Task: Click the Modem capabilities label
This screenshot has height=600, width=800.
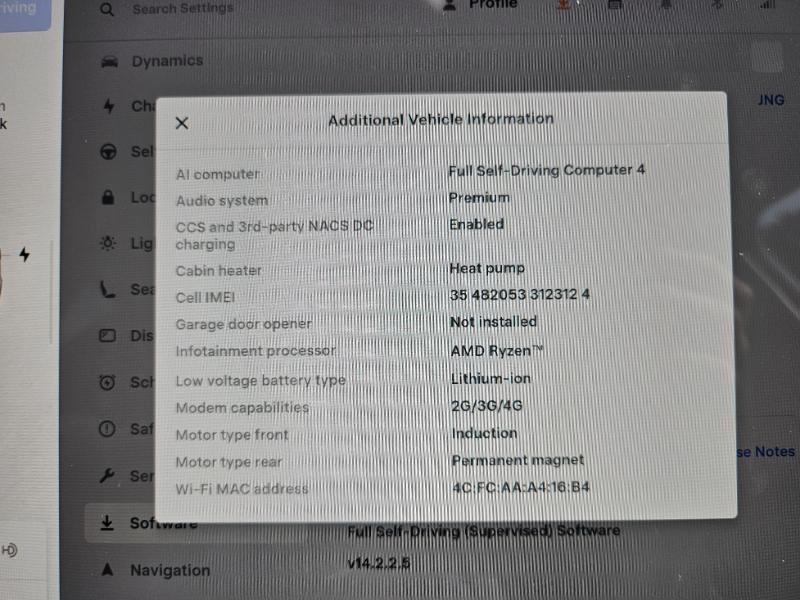Action: (242, 408)
